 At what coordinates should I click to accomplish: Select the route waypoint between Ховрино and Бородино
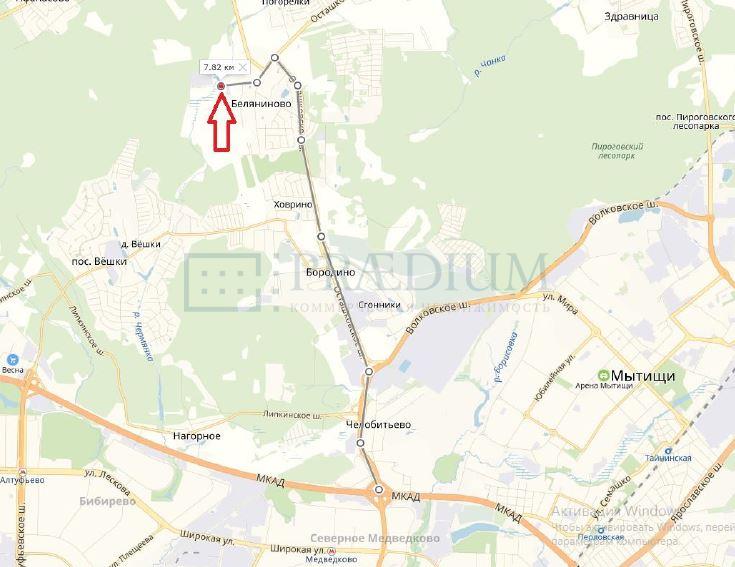tap(321, 237)
